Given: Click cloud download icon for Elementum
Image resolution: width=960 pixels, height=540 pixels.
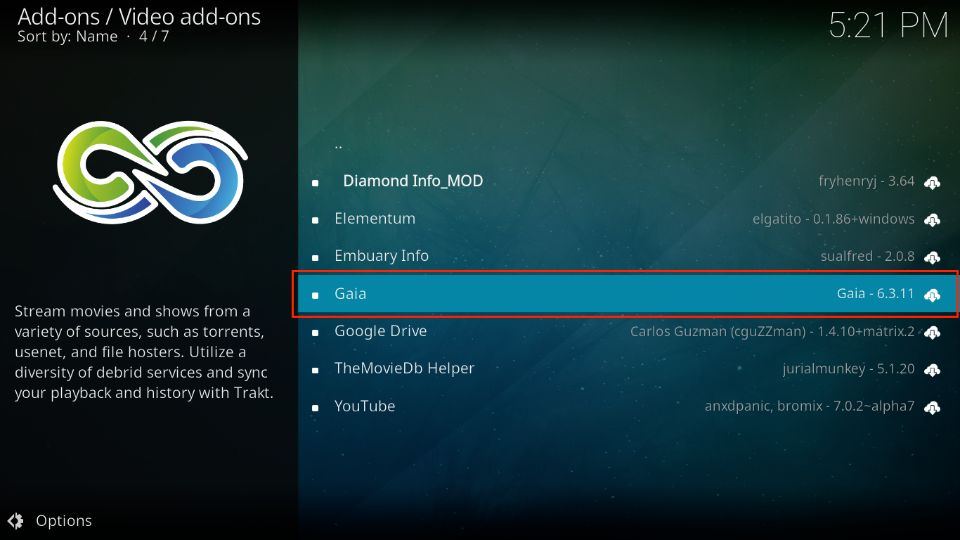Looking at the screenshot, I should point(932,220).
